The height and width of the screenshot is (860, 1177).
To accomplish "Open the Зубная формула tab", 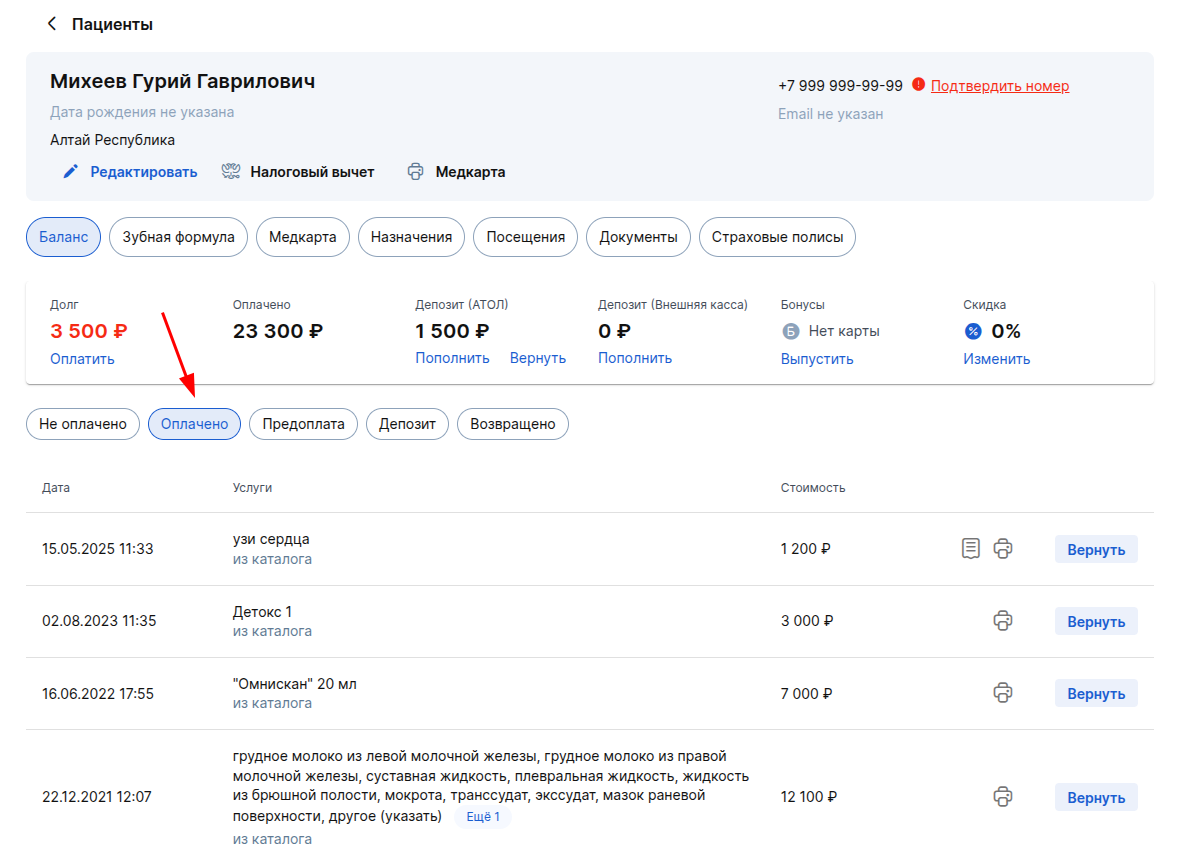I will [179, 237].
